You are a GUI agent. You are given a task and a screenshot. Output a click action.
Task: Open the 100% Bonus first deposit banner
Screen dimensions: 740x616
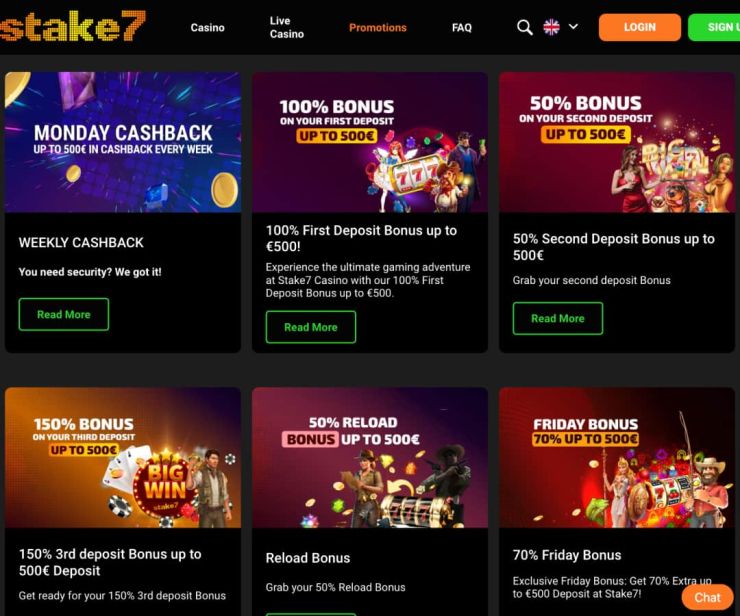coord(370,142)
